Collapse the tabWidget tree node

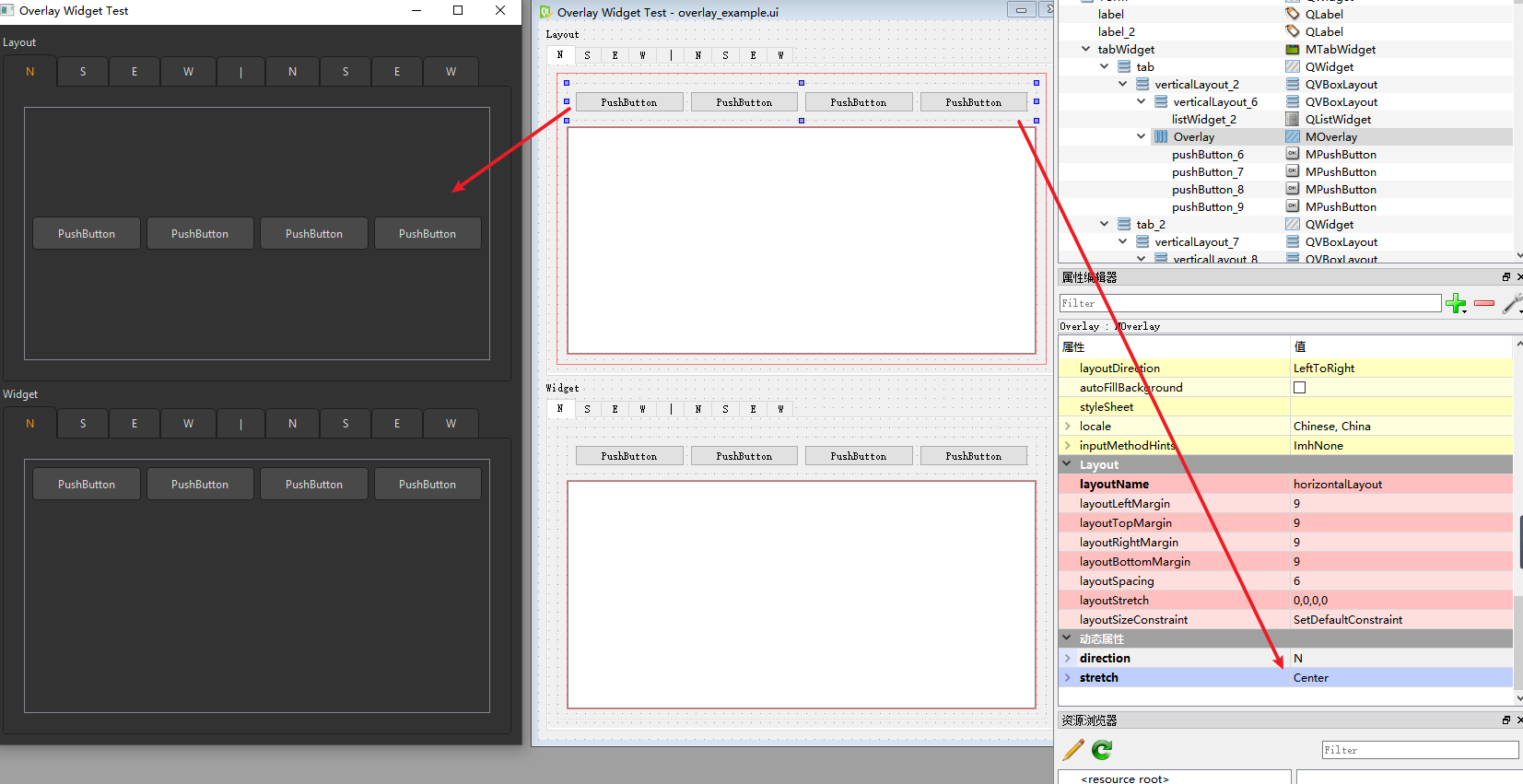[1086, 50]
